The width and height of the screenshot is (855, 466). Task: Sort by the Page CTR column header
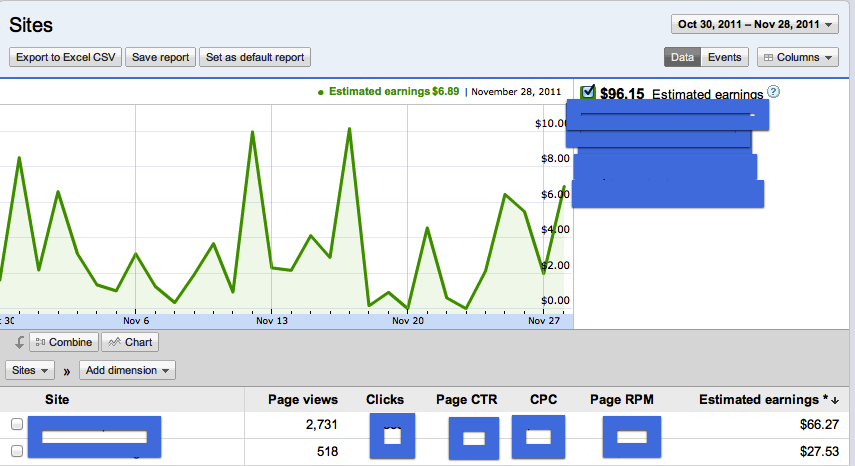tap(467, 400)
